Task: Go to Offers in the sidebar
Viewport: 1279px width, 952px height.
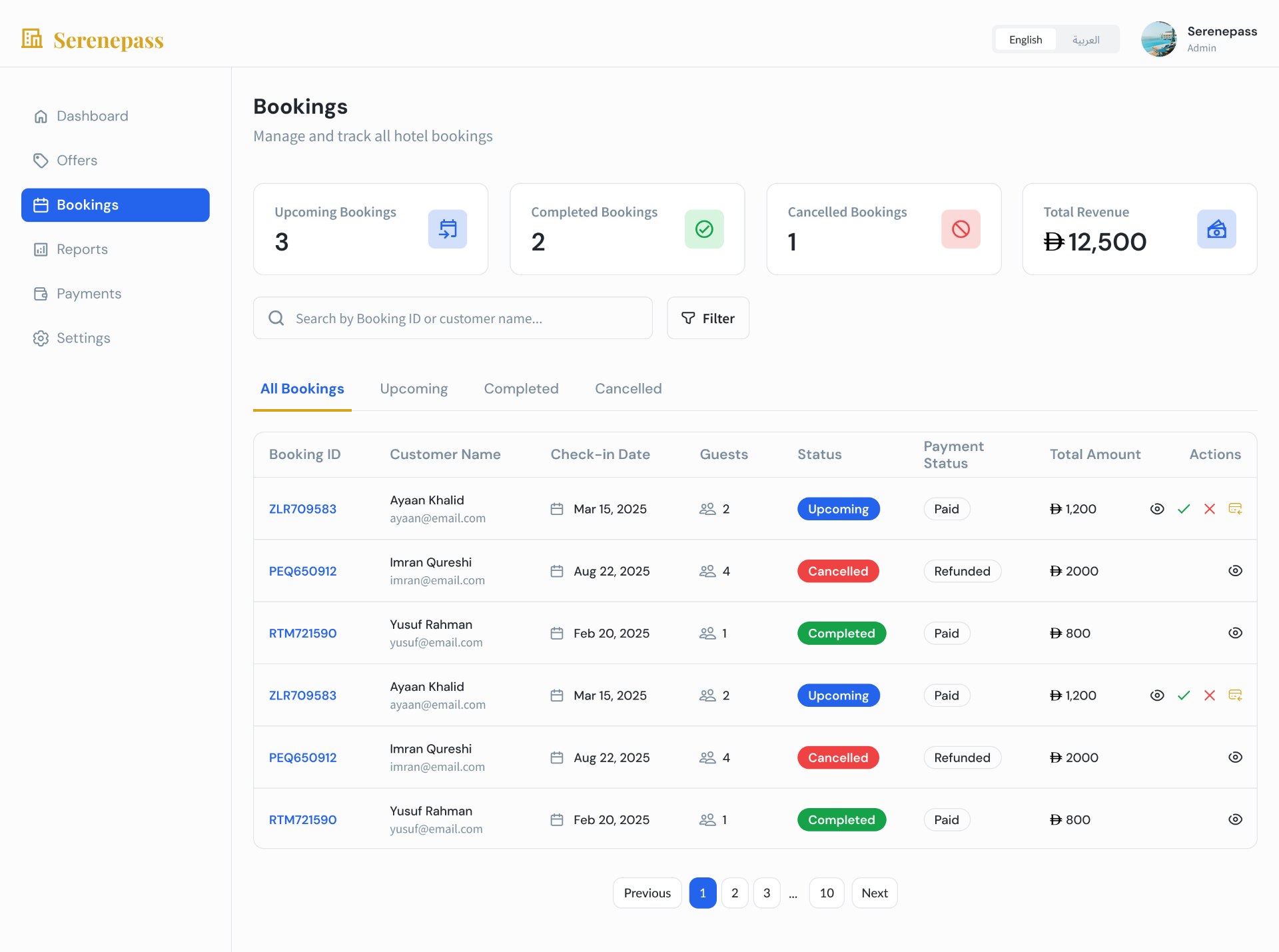Action: [x=115, y=161]
